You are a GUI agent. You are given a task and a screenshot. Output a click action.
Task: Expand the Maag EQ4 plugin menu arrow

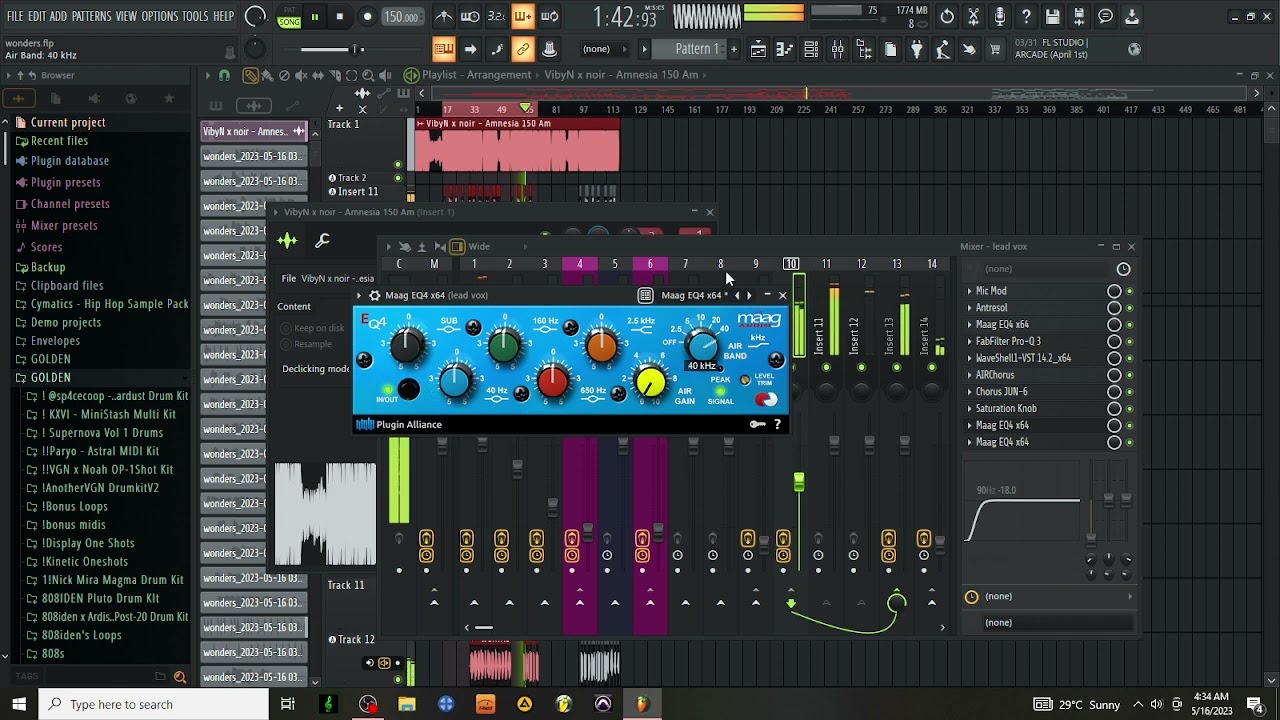tap(359, 295)
